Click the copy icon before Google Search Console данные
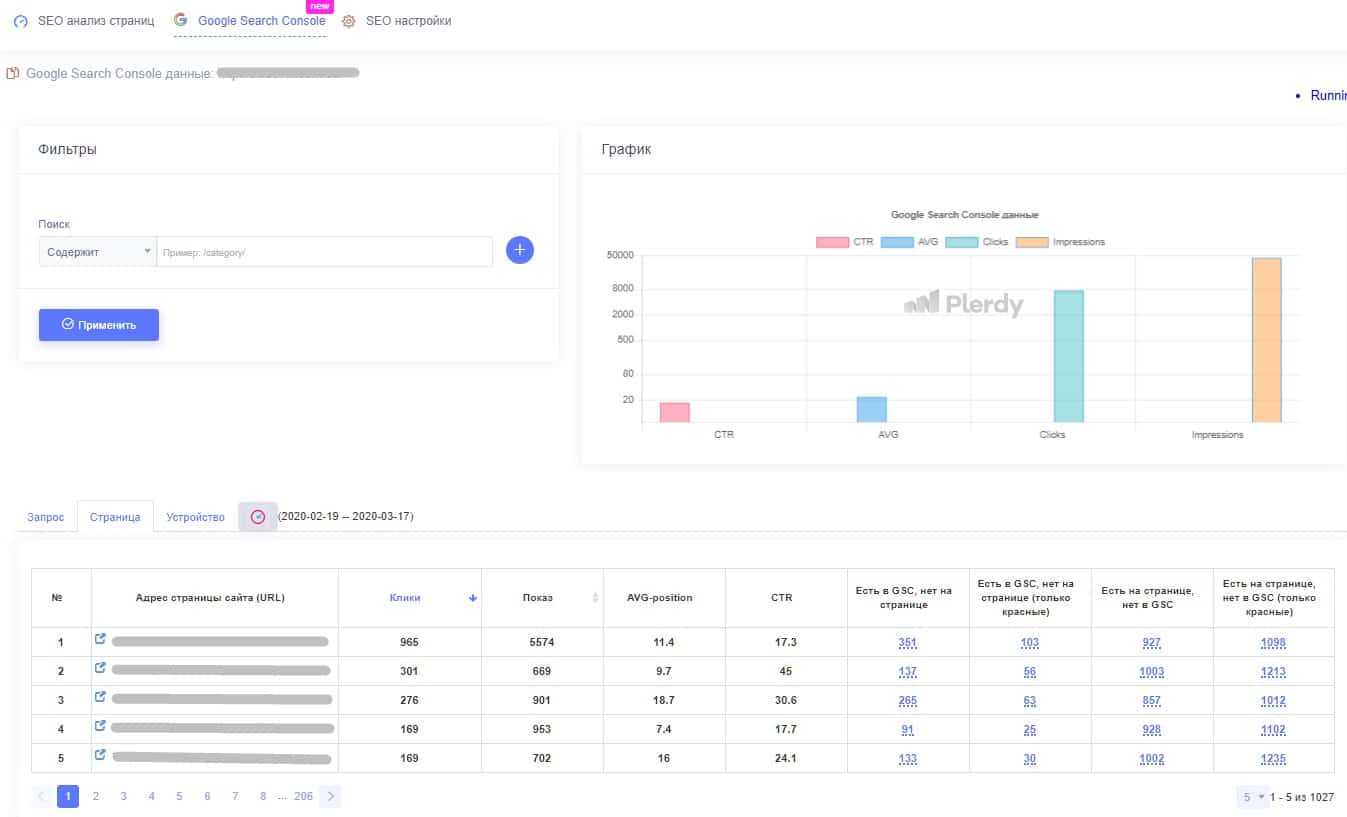 [13, 73]
